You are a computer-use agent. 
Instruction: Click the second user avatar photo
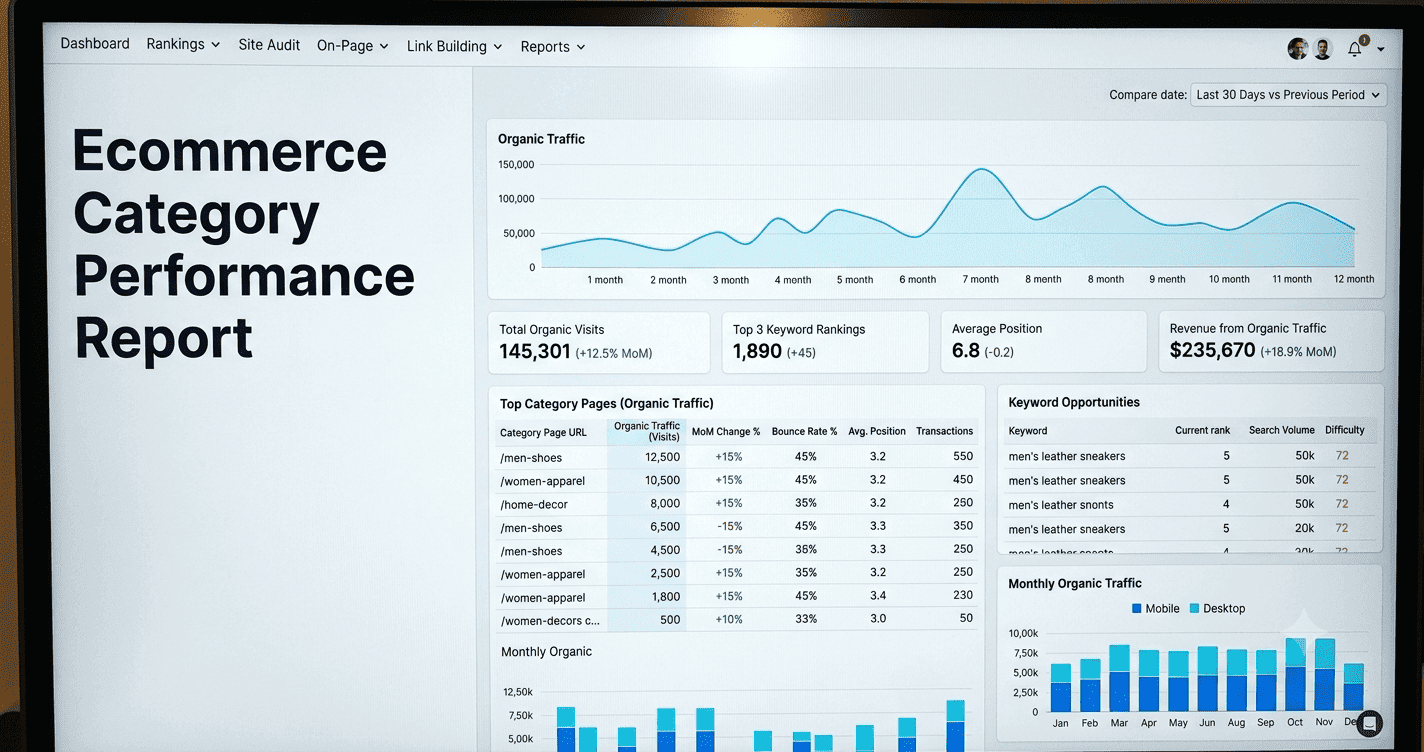tap(1322, 49)
